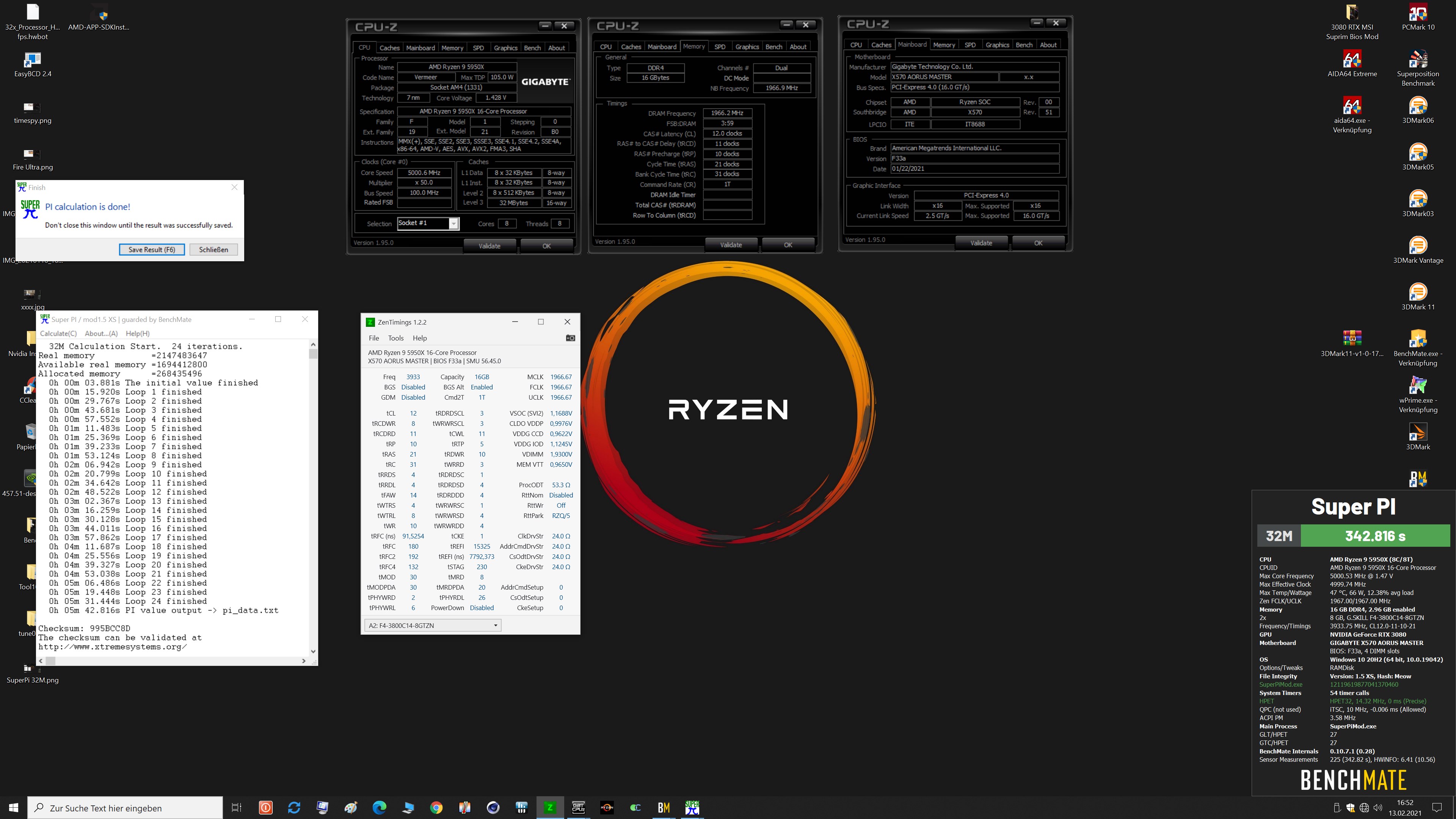Click the Microsoft Edge taskbar icon
The height and width of the screenshot is (819, 1456).
coord(379,808)
